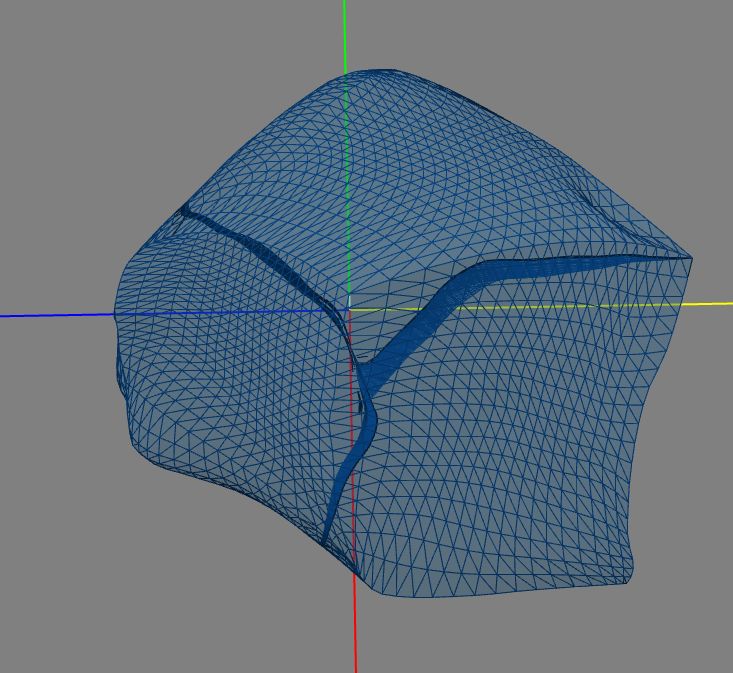
Task: Click the bottom tip of mesh near red axis
Action: pos(359,573)
